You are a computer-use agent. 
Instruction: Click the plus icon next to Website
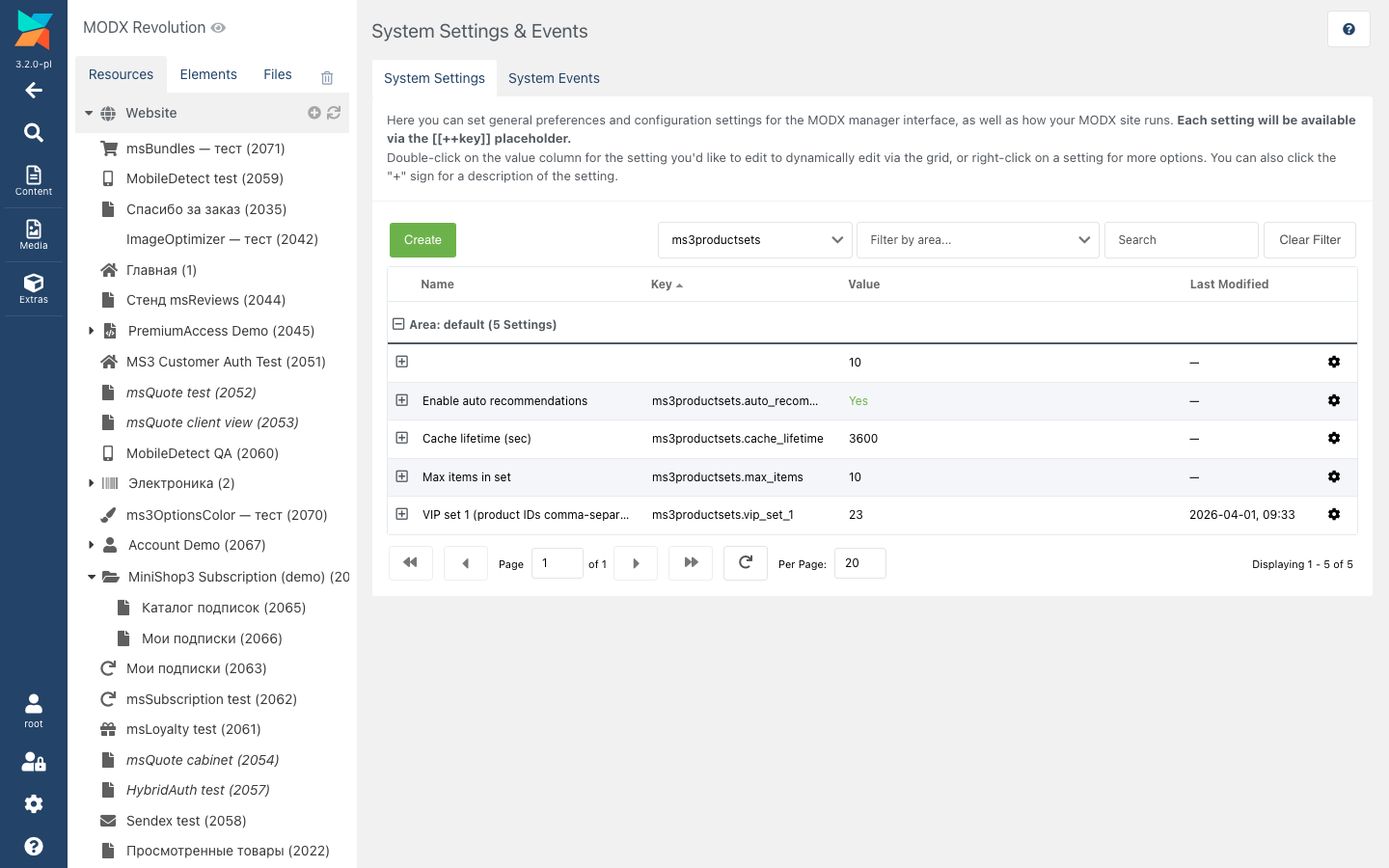(x=314, y=113)
